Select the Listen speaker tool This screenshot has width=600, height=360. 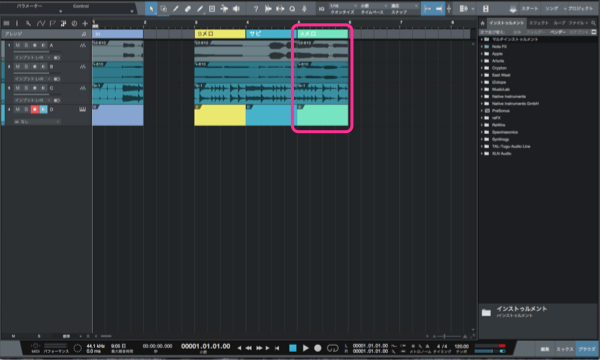point(236,8)
